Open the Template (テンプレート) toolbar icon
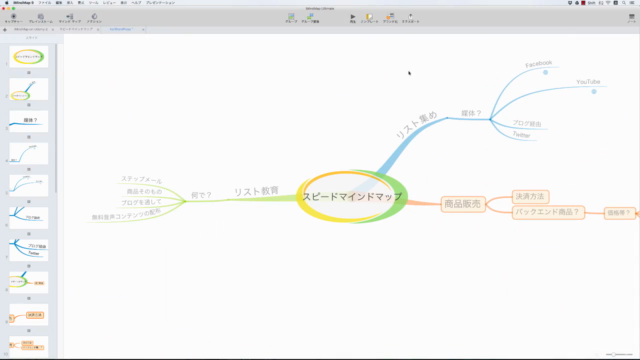 click(x=369, y=18)
